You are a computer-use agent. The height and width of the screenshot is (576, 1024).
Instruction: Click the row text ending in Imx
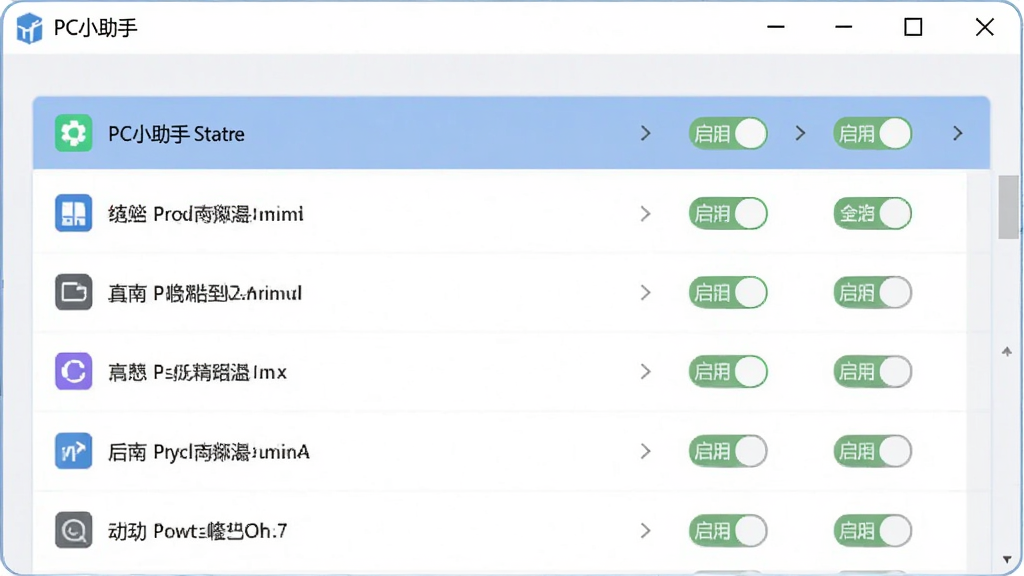tap(197, 372)
